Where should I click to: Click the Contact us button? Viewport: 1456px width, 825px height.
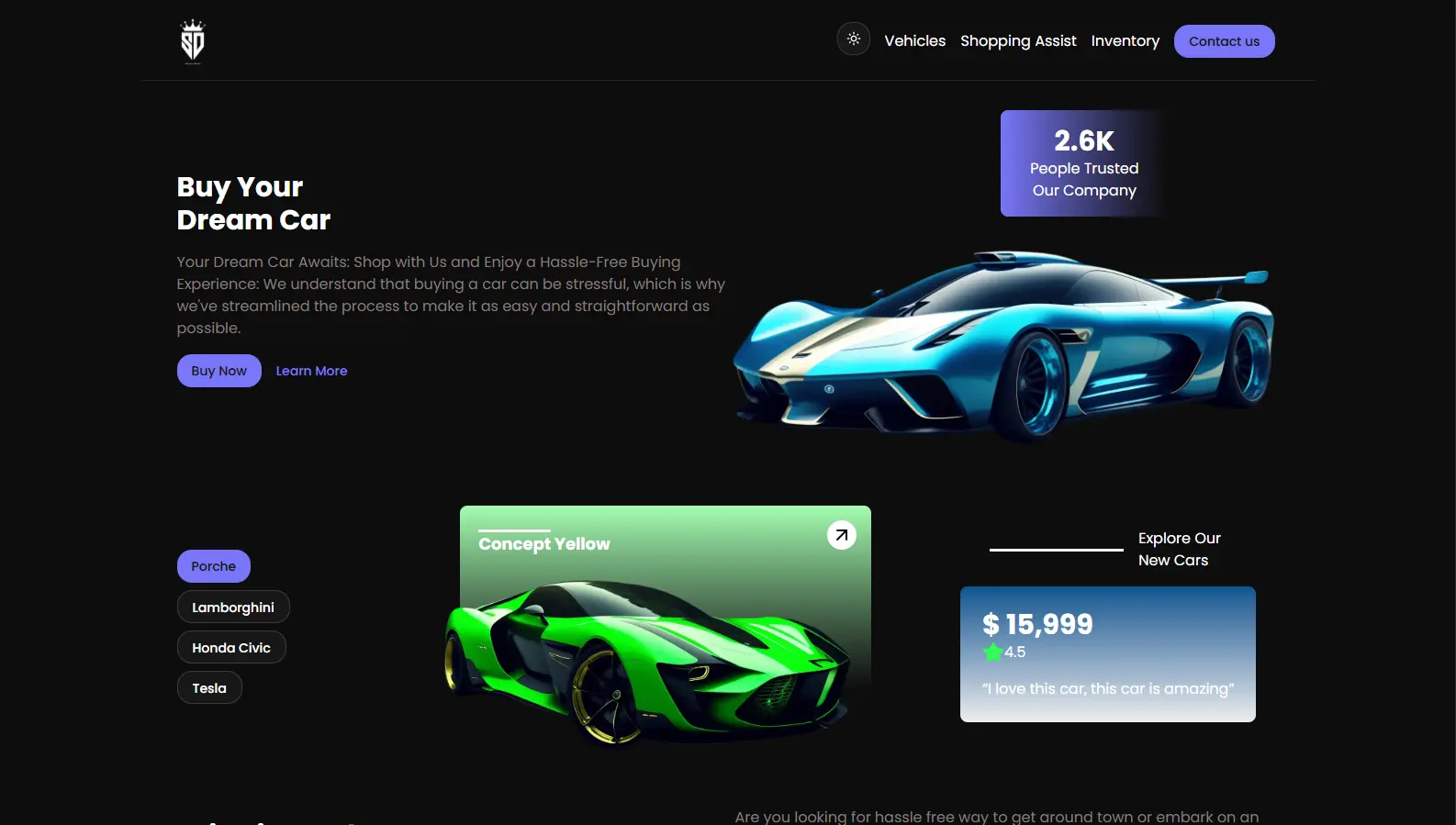point(1224,41)
